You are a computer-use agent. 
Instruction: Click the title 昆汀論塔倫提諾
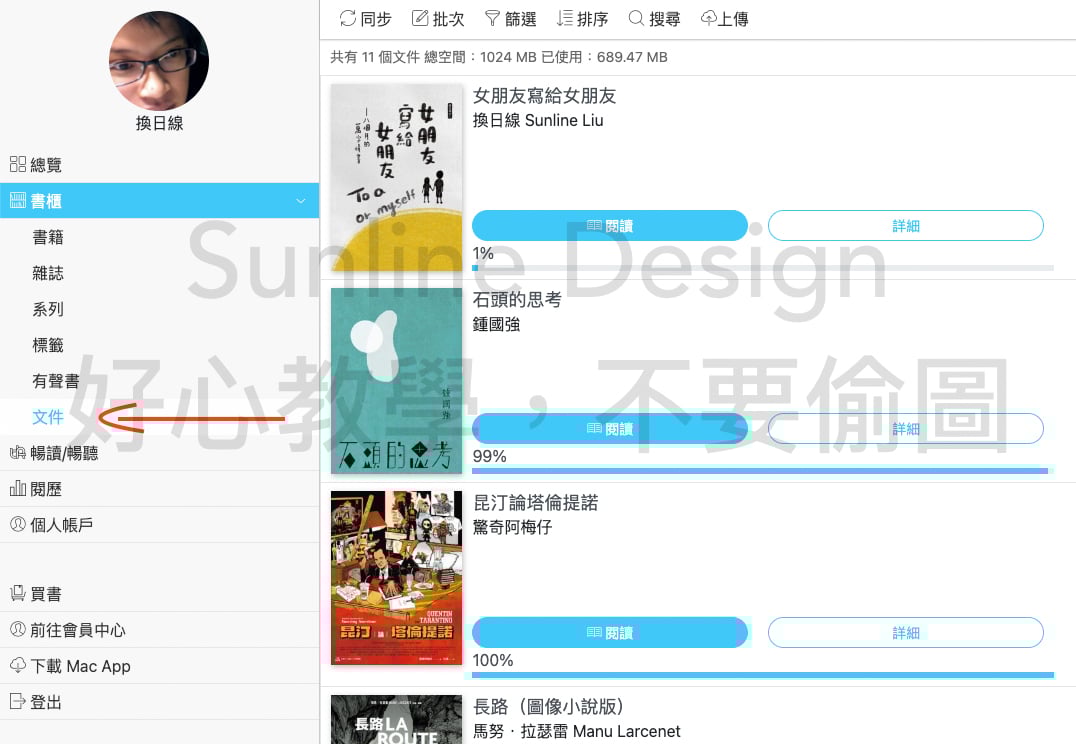point(536,503)
